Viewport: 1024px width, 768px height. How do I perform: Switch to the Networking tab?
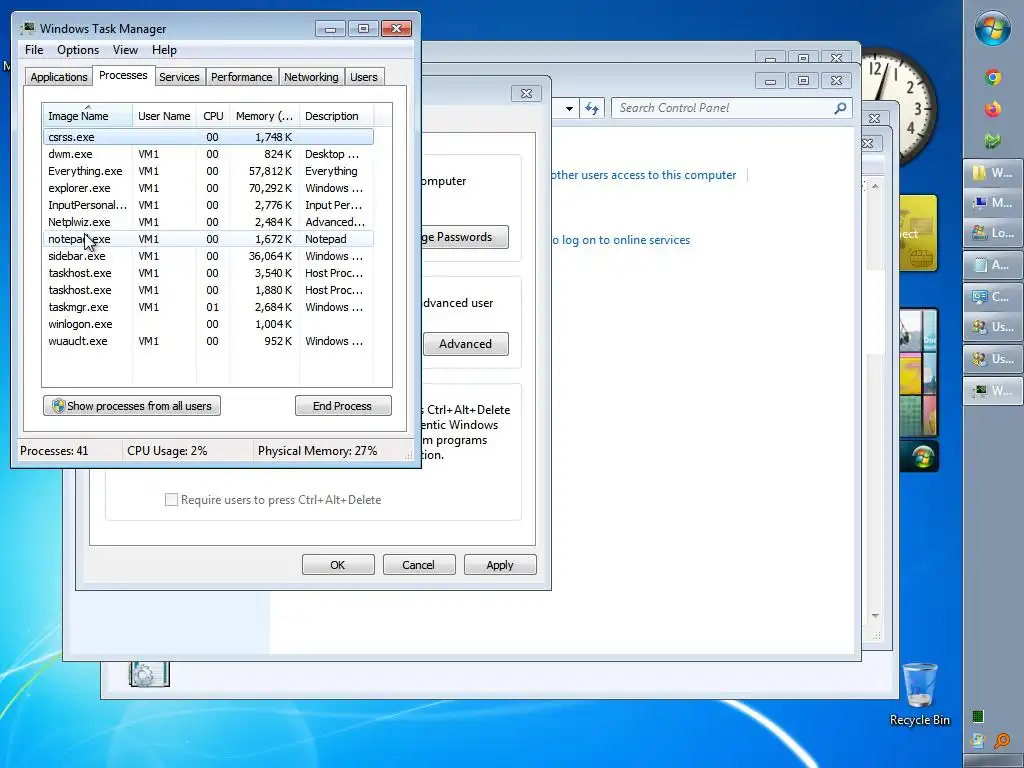pos(311,77)
